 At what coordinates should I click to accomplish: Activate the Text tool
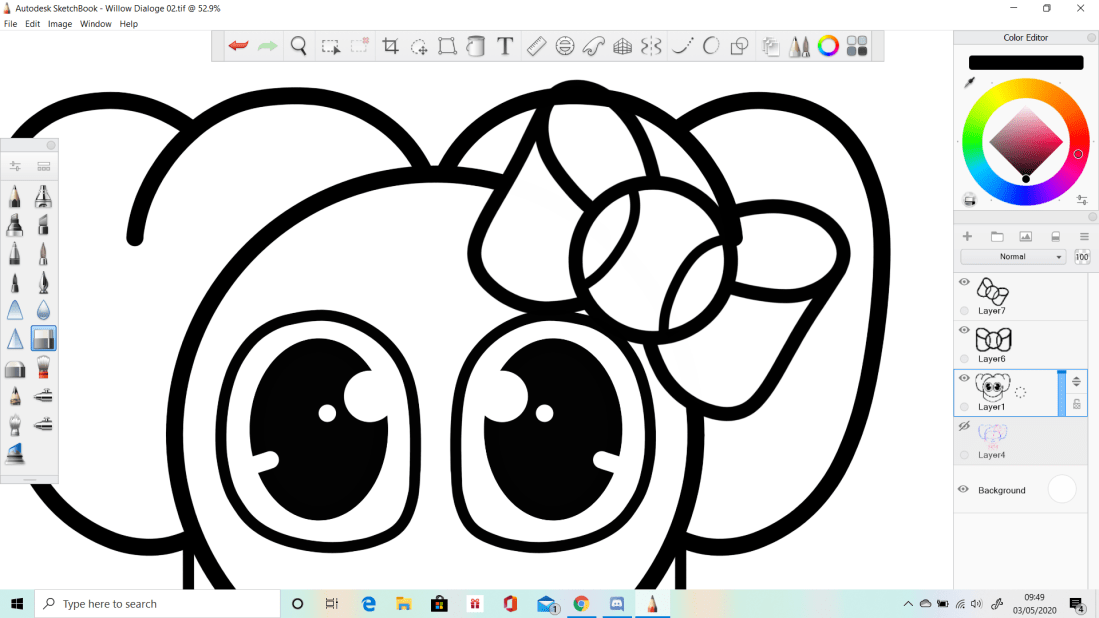tap(505, 46)
